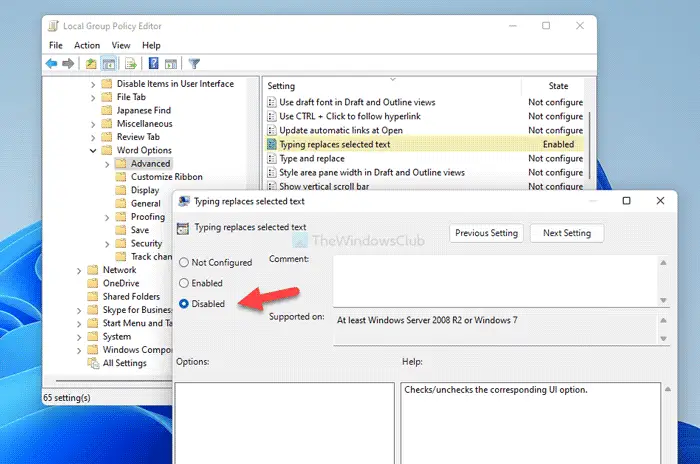Screen dimensions: 700x464
Task: Expand the Security tree node
Action: pyautogui.click(x=107, y=244)
